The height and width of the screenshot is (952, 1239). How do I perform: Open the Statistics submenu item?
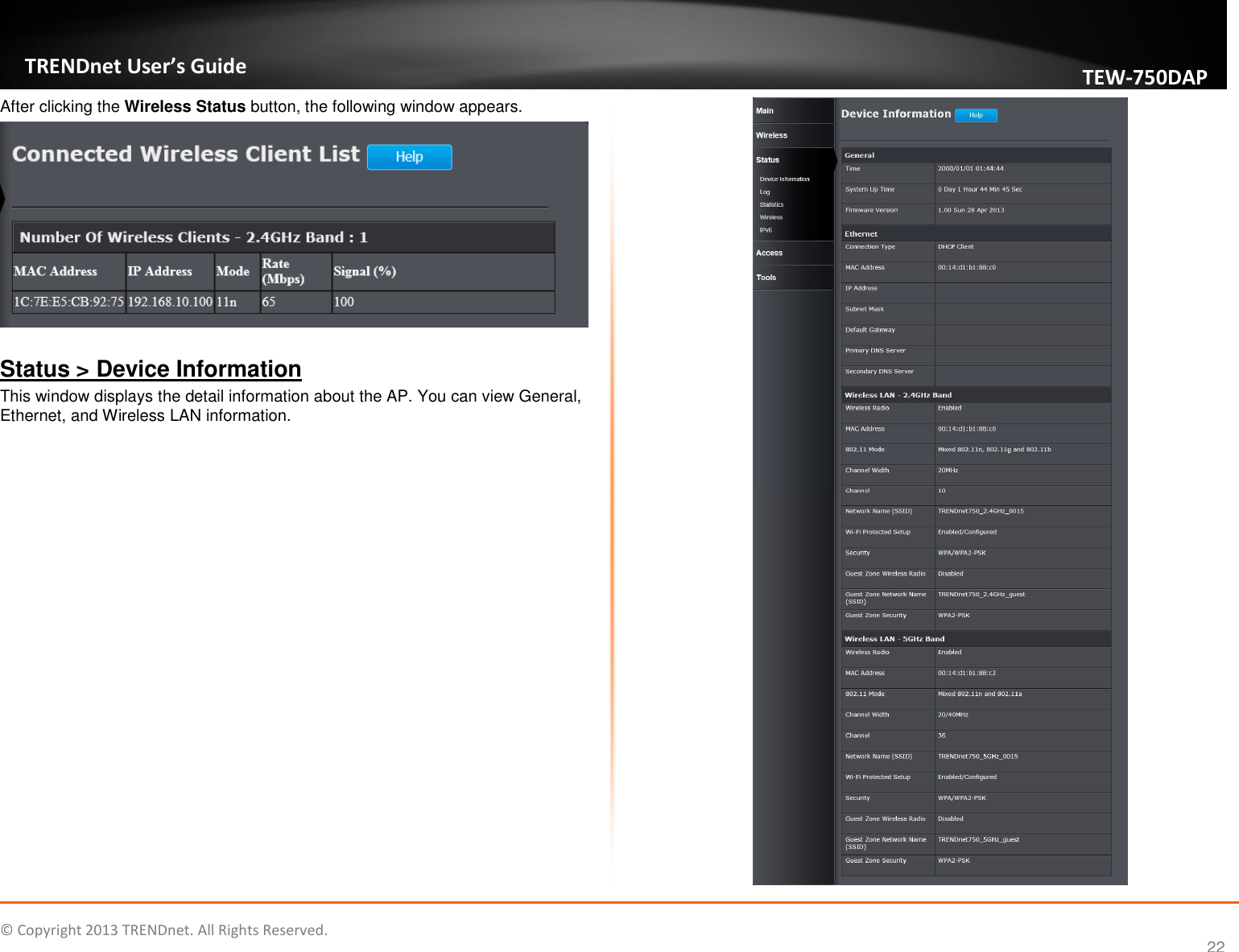tap(771, 204)
